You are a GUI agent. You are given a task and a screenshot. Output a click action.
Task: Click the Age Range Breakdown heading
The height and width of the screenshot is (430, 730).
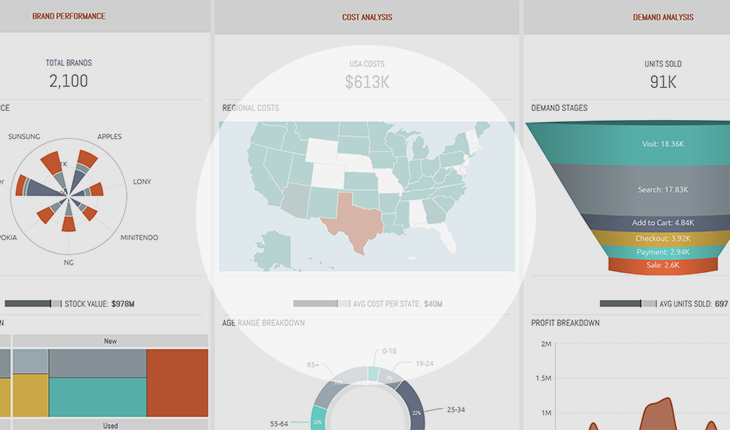point(264,323)
